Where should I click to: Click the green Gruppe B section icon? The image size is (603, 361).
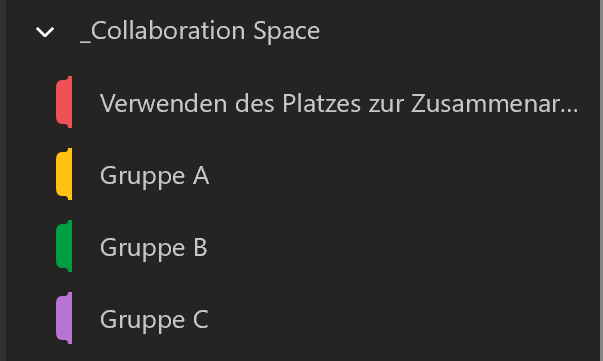click(x=64, y=246)
